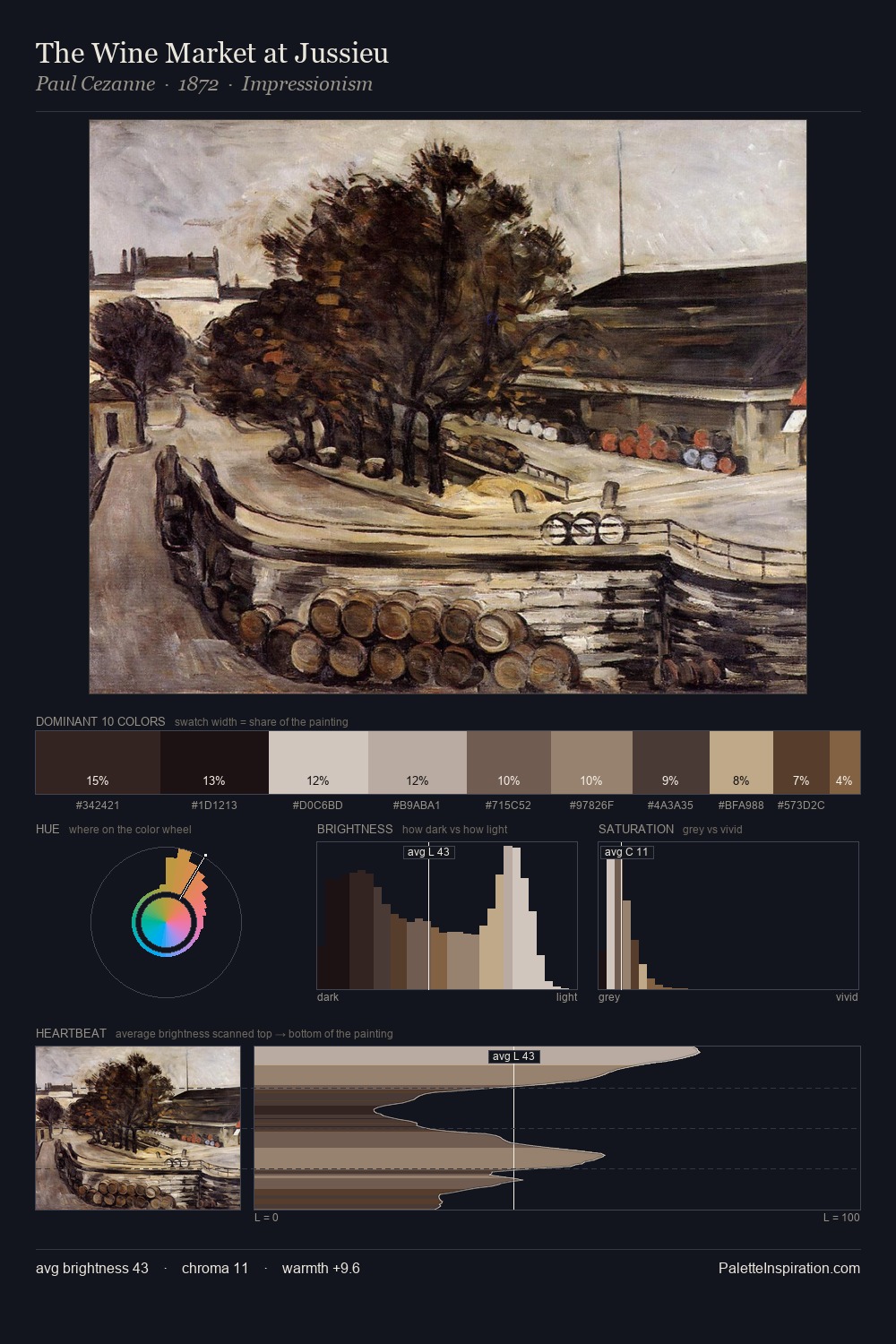Click the 'chroma 11' footer stat
896x1344 pixels.
tap(215, 1268)
